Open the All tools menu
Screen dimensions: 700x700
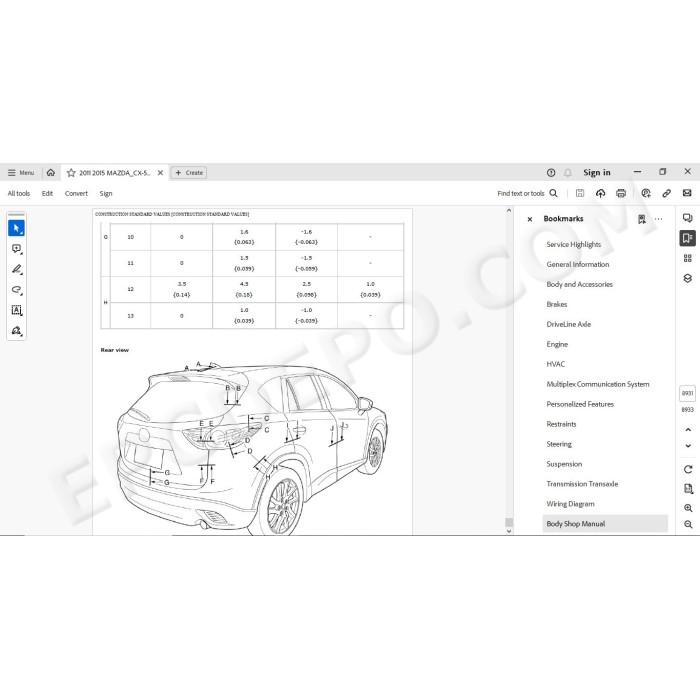pyautogui.click(x=19, y=193)
